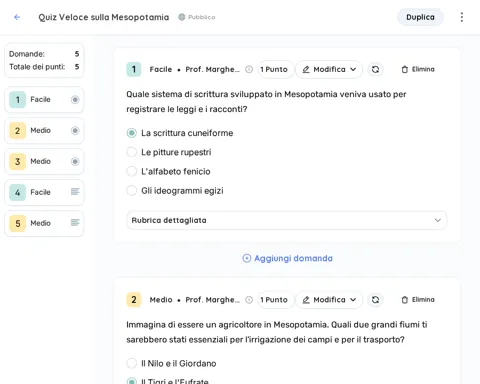
Task: Select answer Il Tigri e l'Eufrate
Action: point(167,381)
